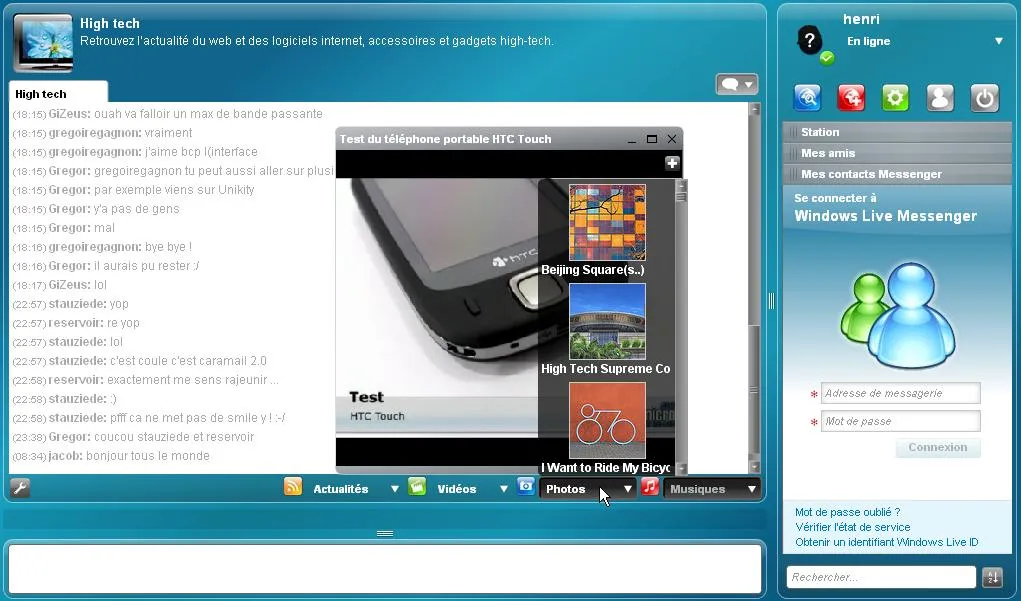Select the High Tech Supreme Co thumbnail

[x=607, y=322]
